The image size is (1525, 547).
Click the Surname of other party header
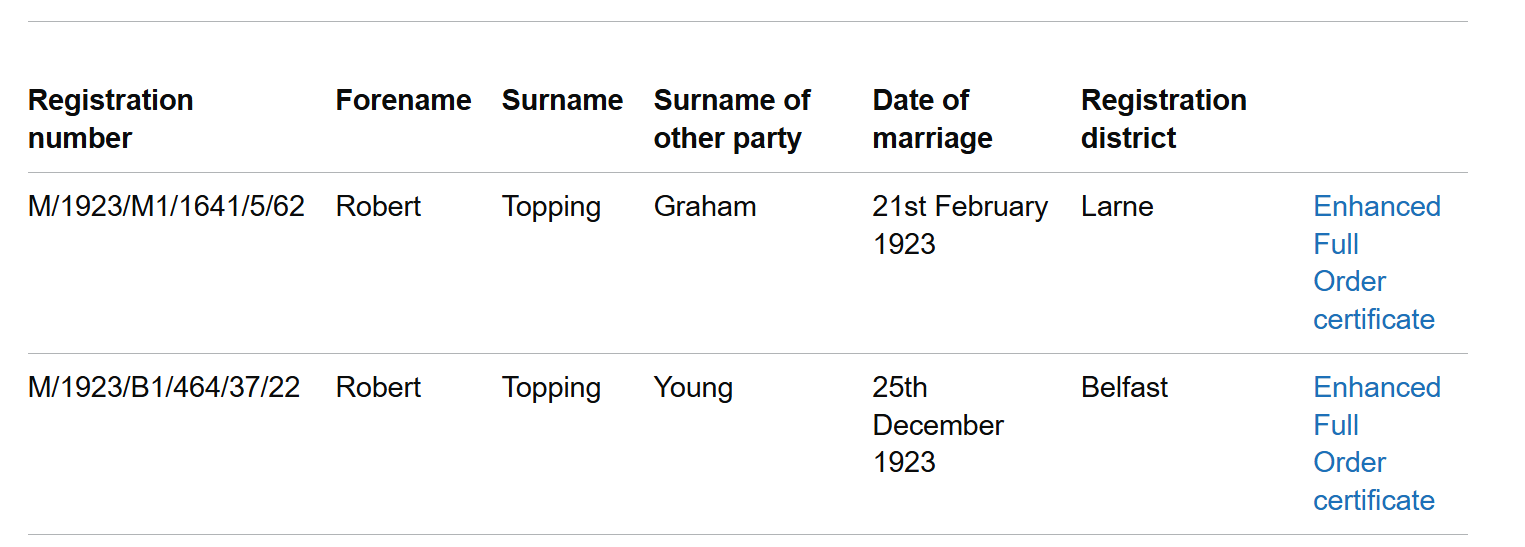click(x=732, y=119)
